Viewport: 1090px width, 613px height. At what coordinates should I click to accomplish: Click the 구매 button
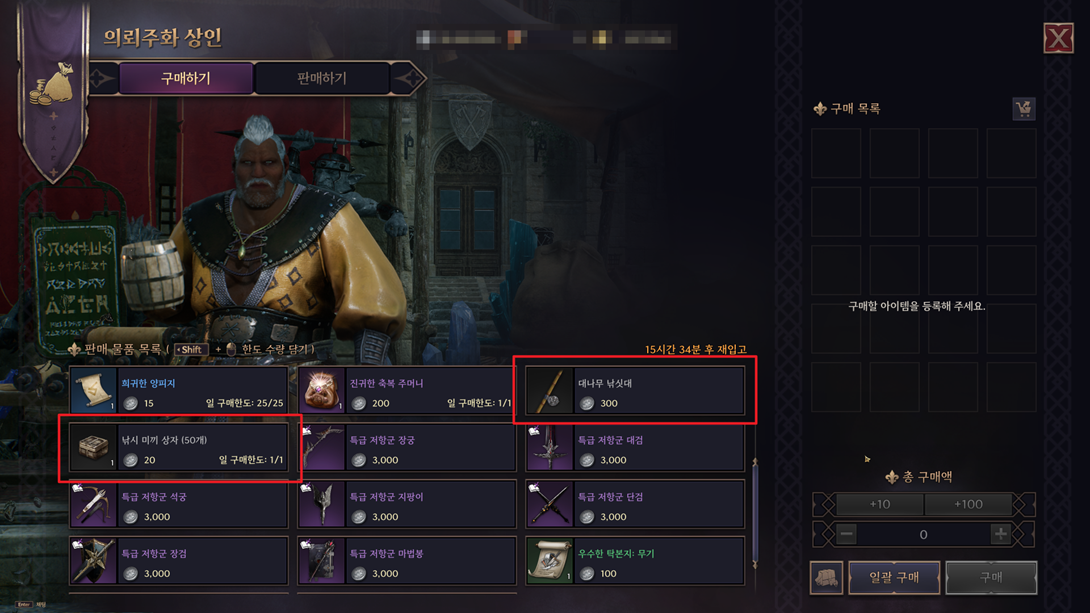pos(991,578)
